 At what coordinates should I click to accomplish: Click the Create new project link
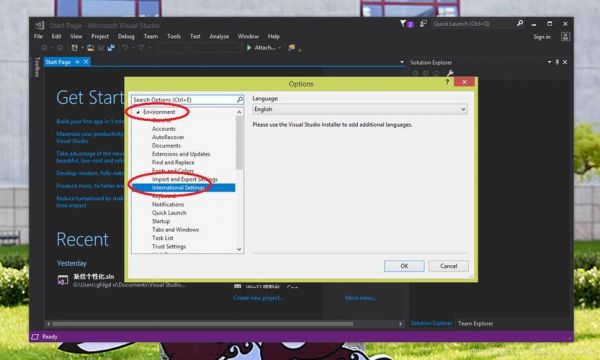[x=258, y=298]
